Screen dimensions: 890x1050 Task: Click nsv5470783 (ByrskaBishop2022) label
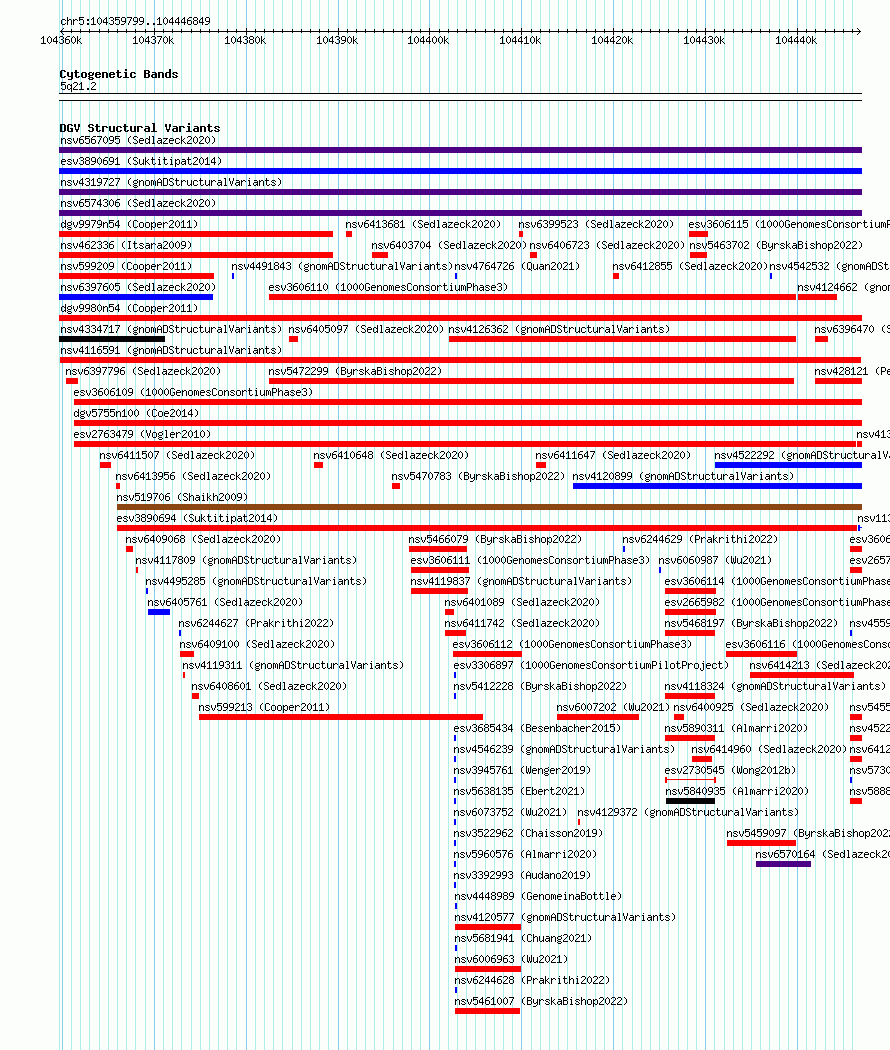478,476
